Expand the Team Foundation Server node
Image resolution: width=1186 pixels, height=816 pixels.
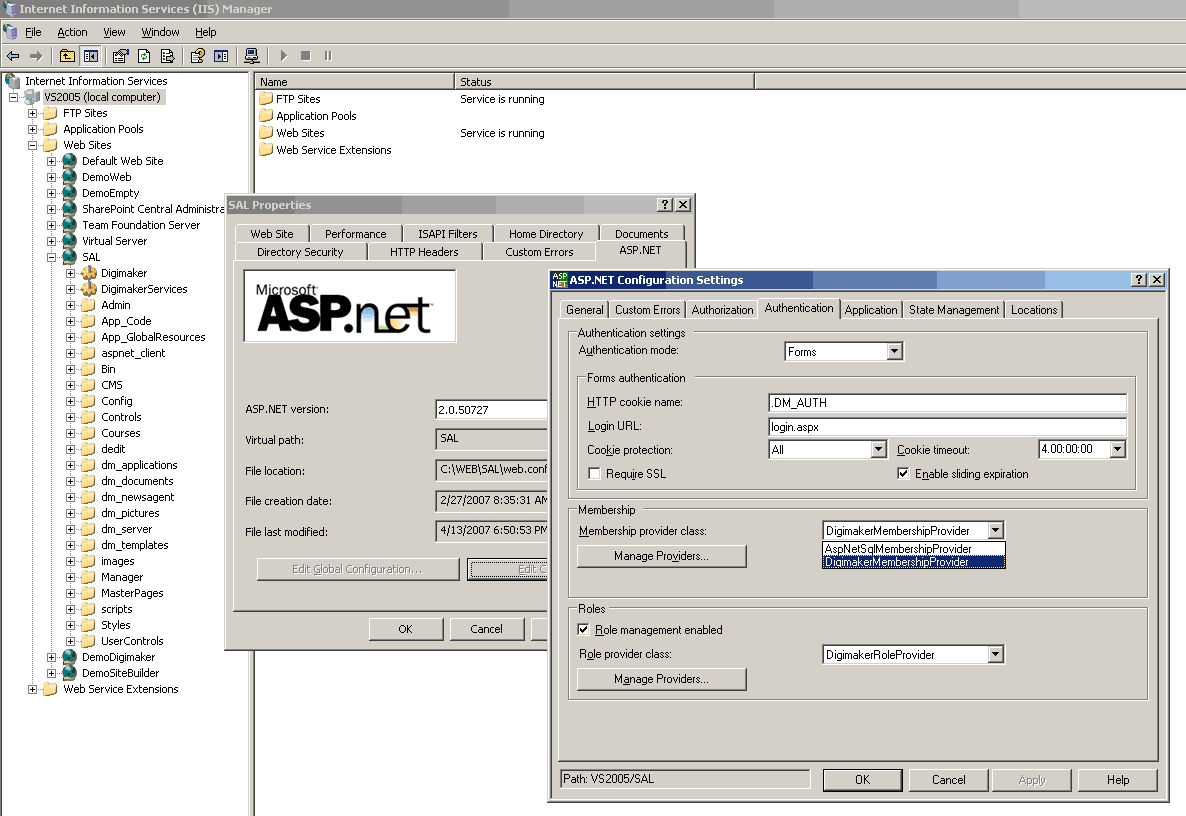51,225
